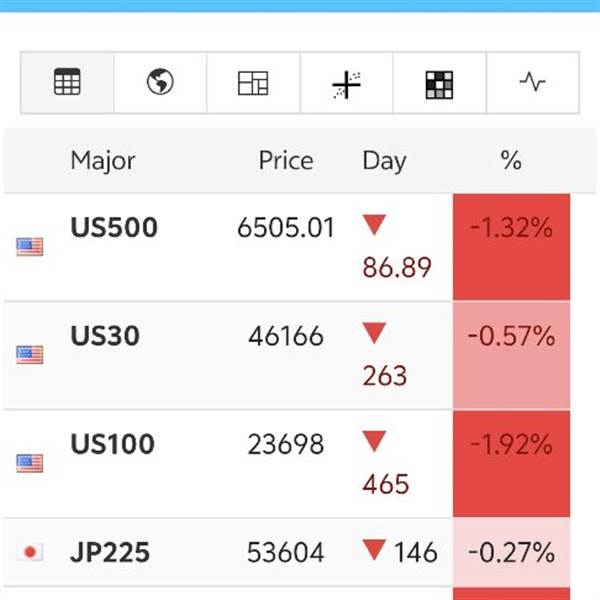Sort by the Day column header
The height and width of the screenshot is (600, 600).
pyautogui.click(x=384, y=161)
